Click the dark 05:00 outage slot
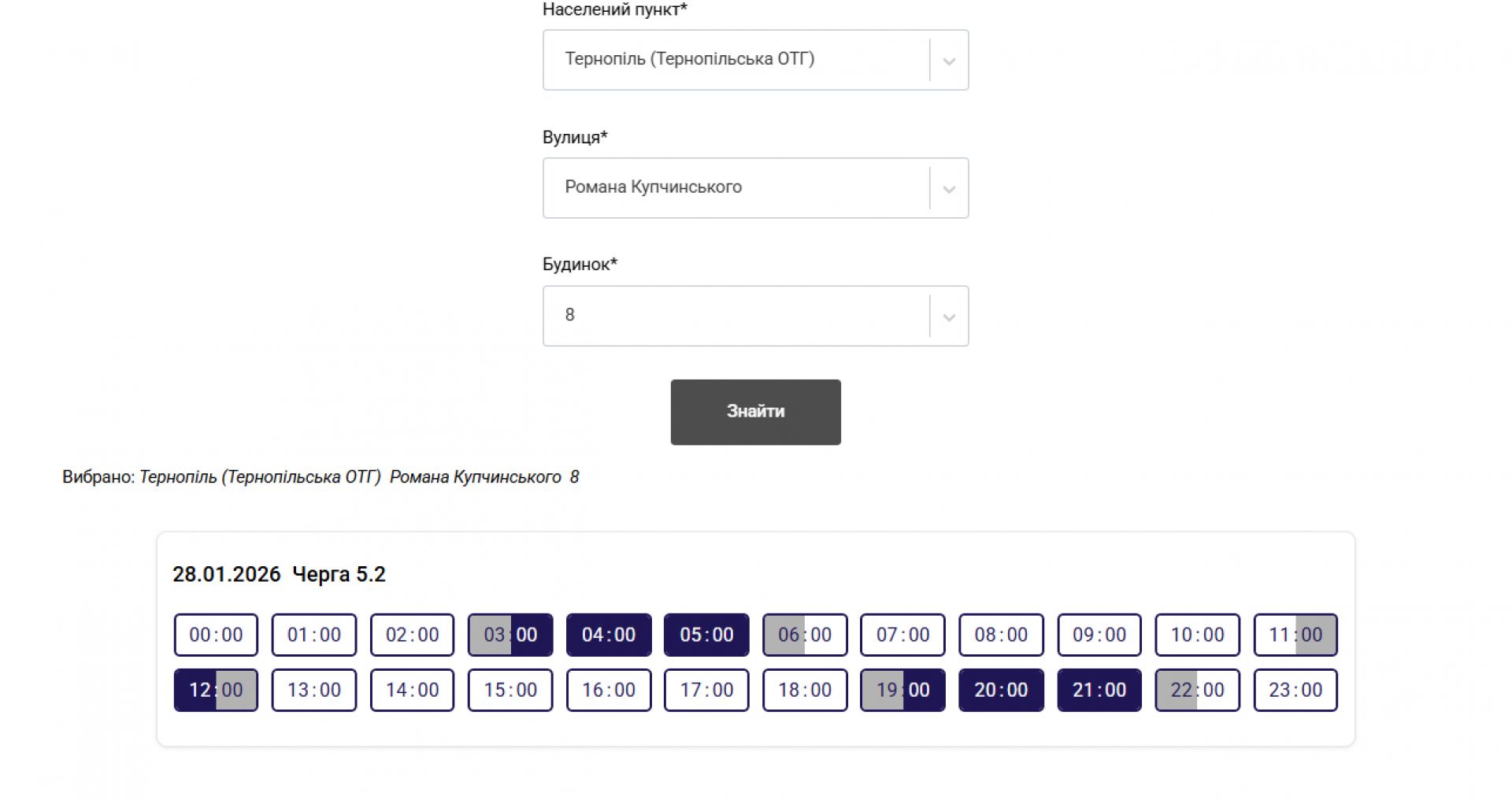 coord(706,635)
